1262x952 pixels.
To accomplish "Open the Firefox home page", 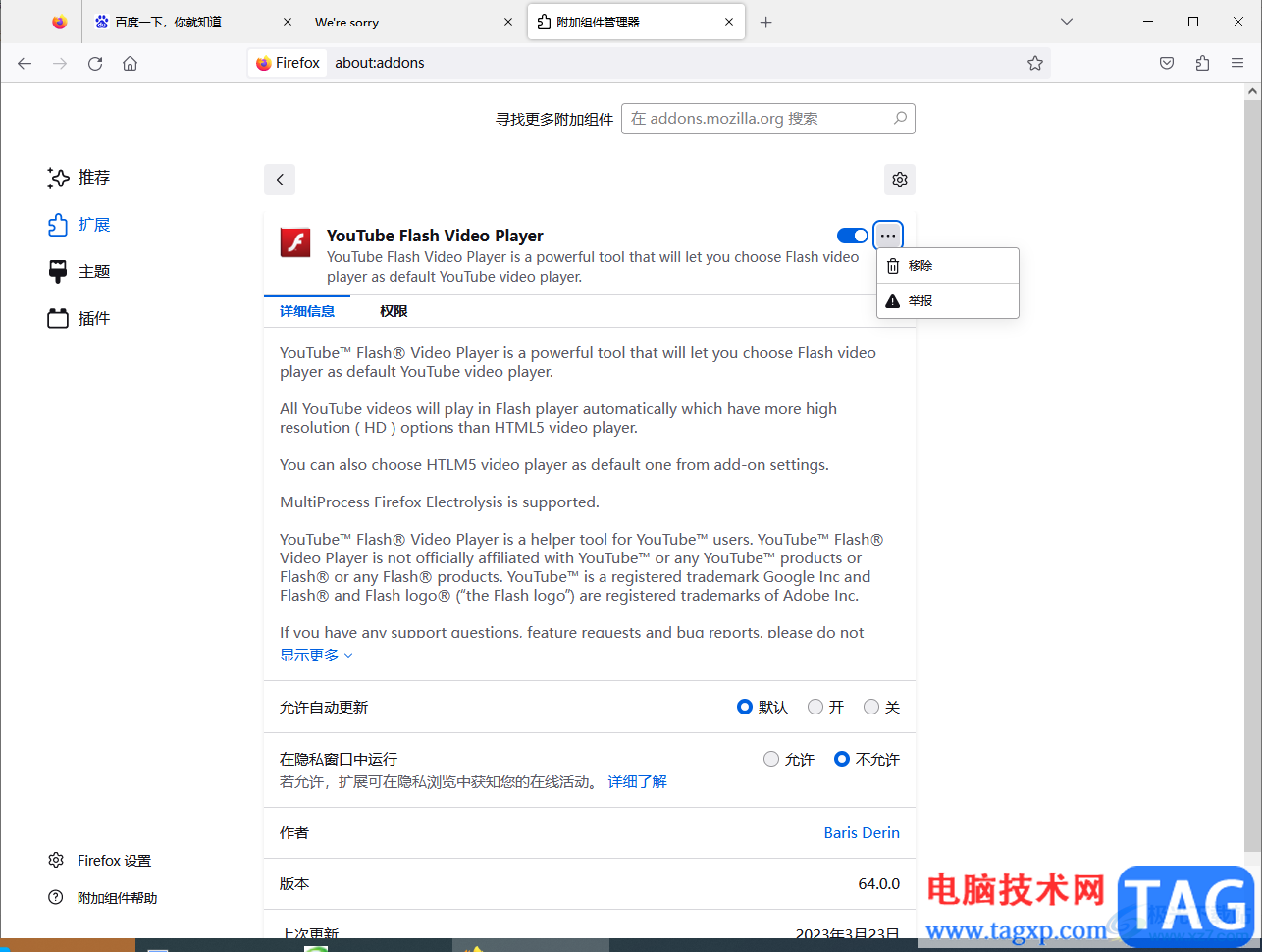I will (130, 63).
